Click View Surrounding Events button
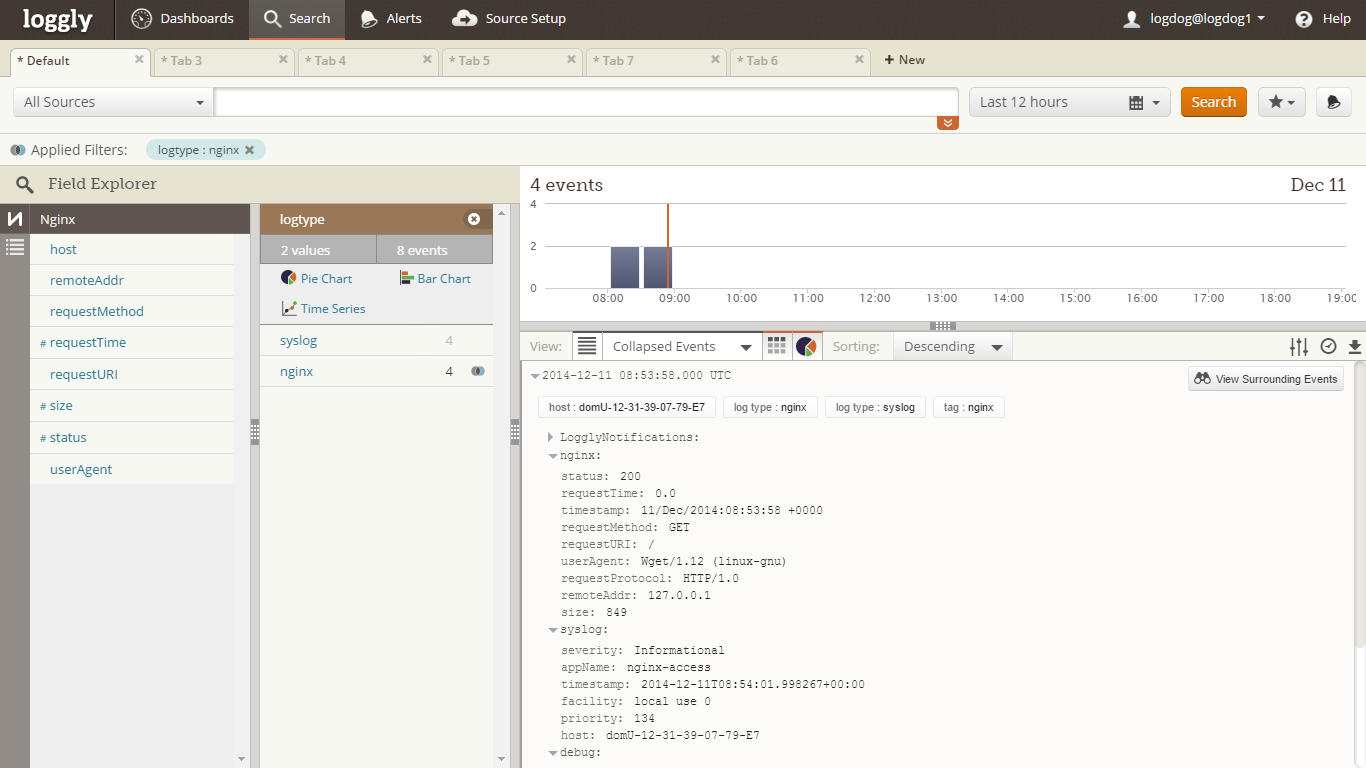1366x768 pixels. pyautogui.click(x=1265, y=379)
